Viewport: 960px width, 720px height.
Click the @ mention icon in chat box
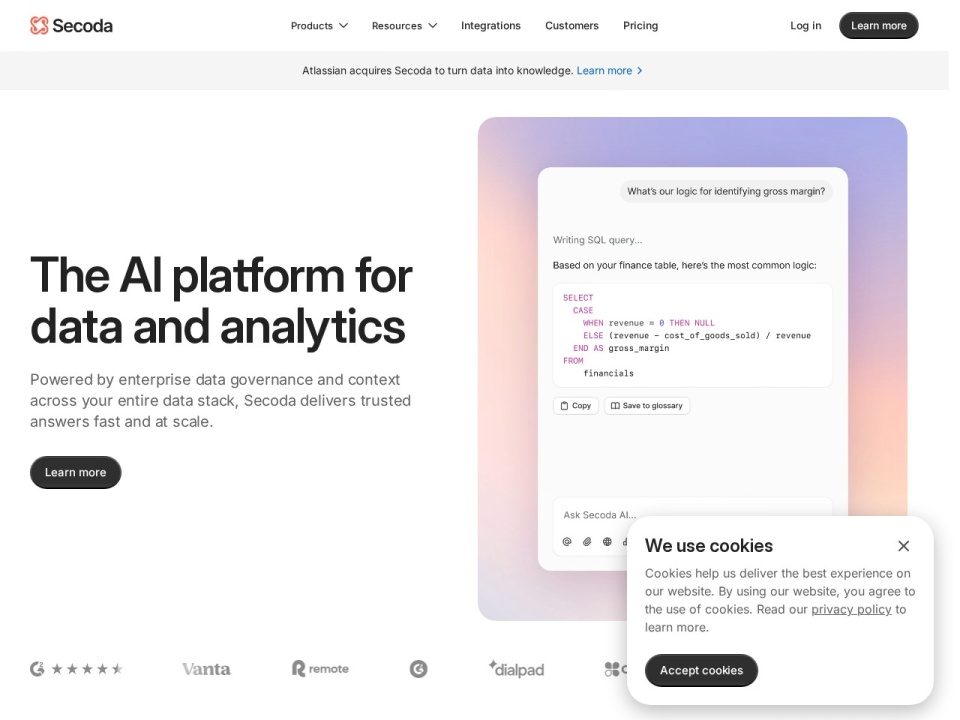pos(567,541)
